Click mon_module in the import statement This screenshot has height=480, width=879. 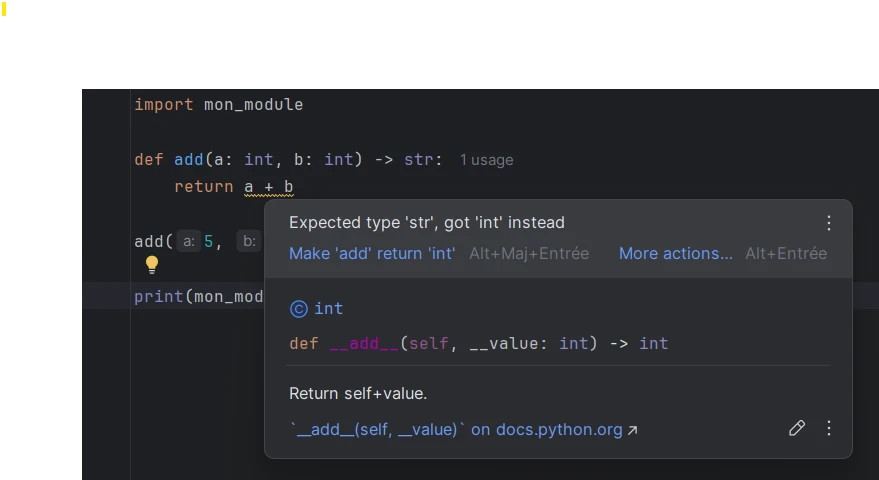click(253, 104)
